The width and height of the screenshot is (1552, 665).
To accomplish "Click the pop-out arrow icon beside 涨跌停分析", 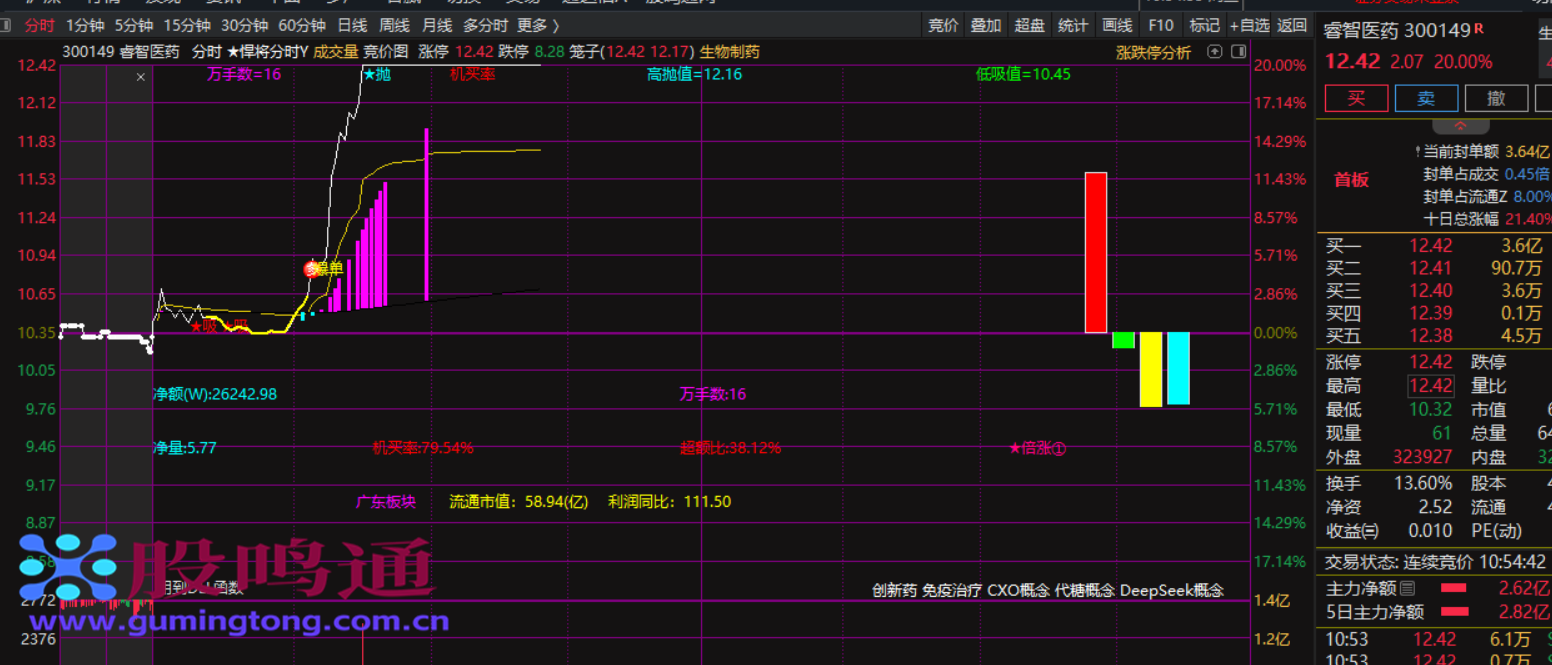I will [x=1215, y=52].
